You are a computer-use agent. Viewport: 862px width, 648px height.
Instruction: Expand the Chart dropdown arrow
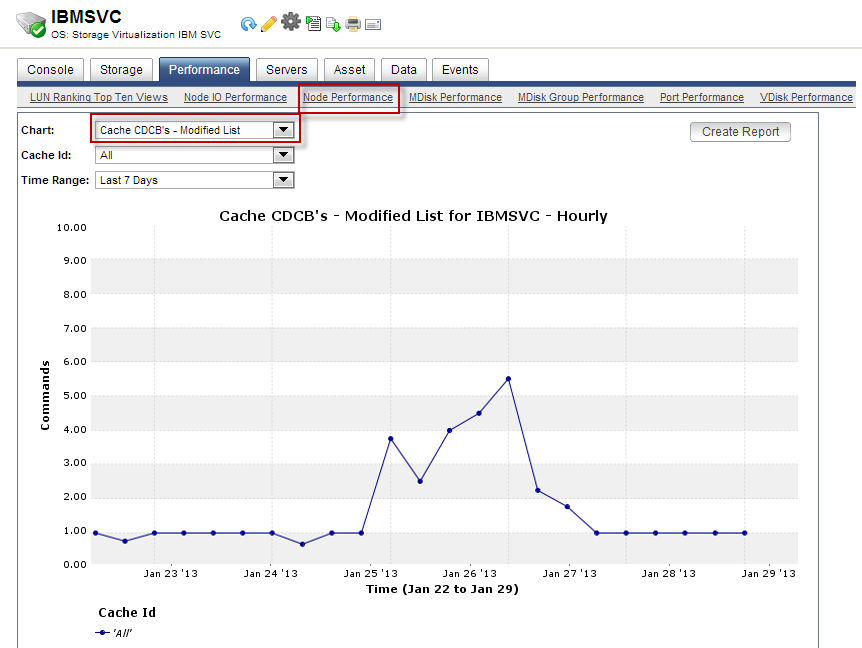(x=283, y=130)
